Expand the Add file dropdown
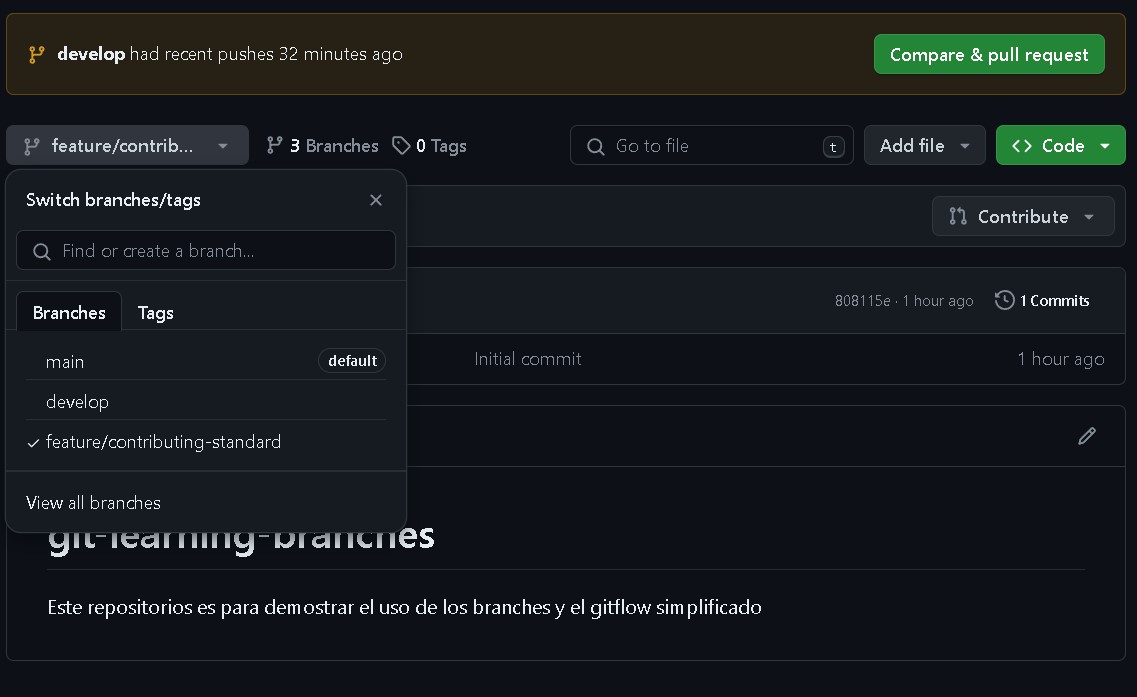Viewport: 1137px width, 697px height. (924, 146)
